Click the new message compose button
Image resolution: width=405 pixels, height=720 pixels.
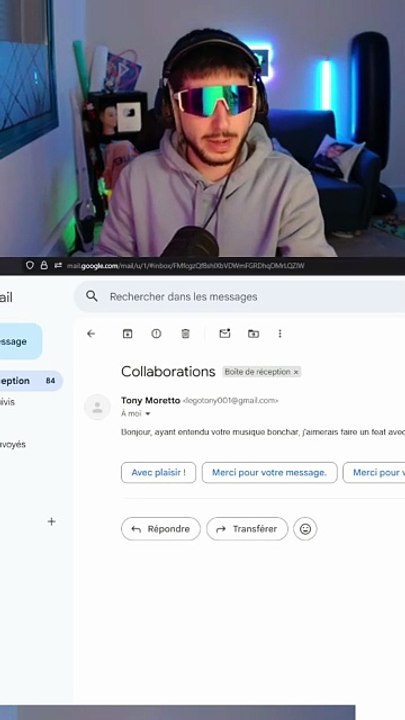(x=21, y=341)
